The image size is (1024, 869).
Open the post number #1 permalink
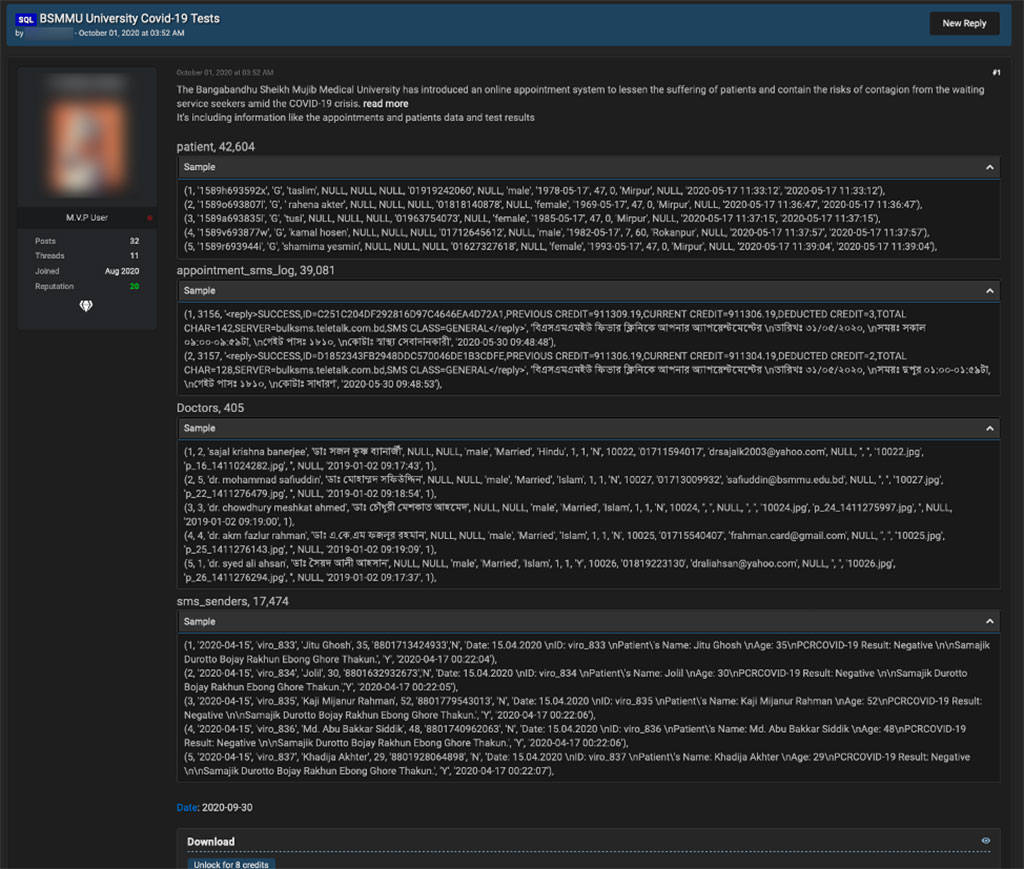point(996,72)
